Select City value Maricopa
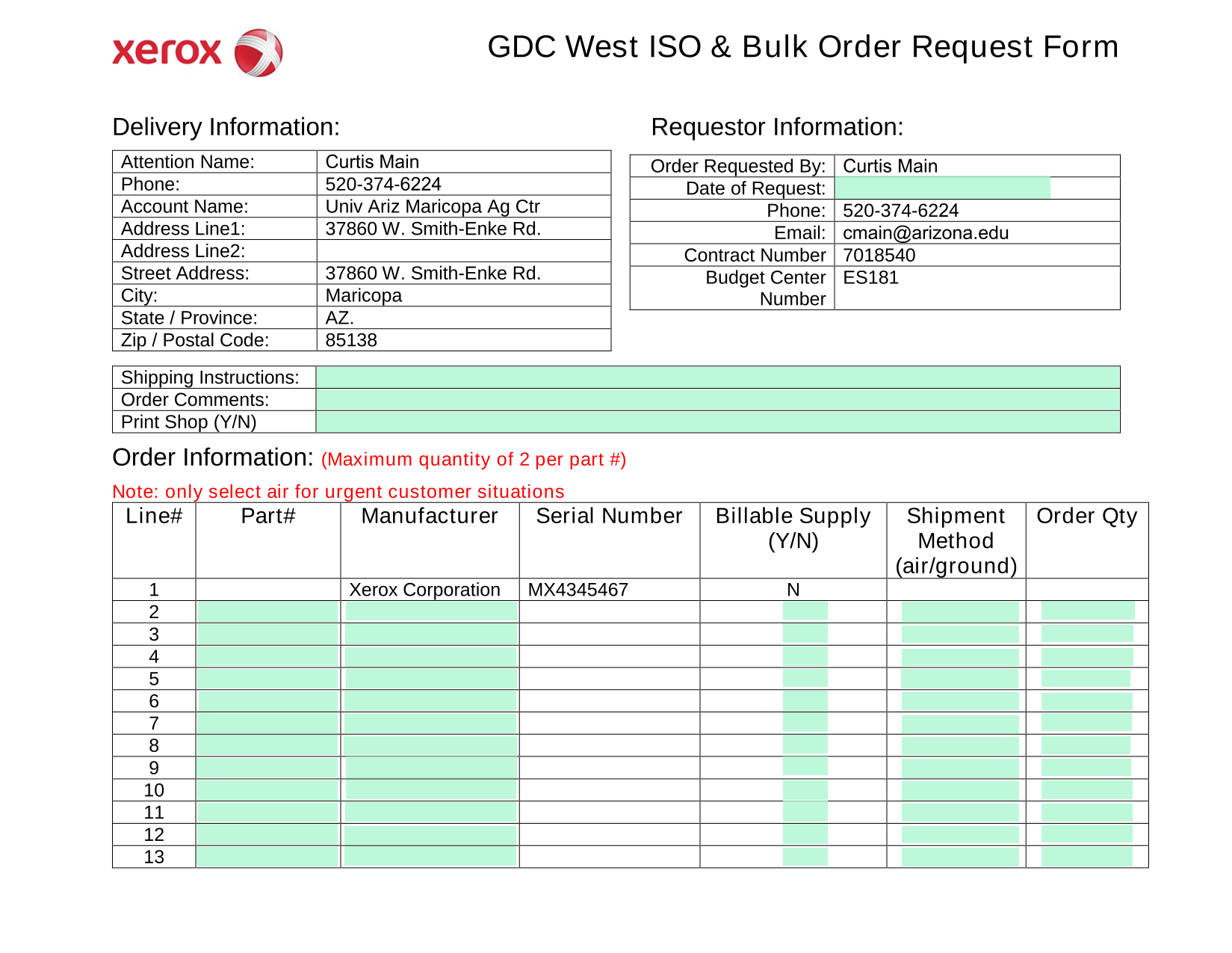 [364, 295]
